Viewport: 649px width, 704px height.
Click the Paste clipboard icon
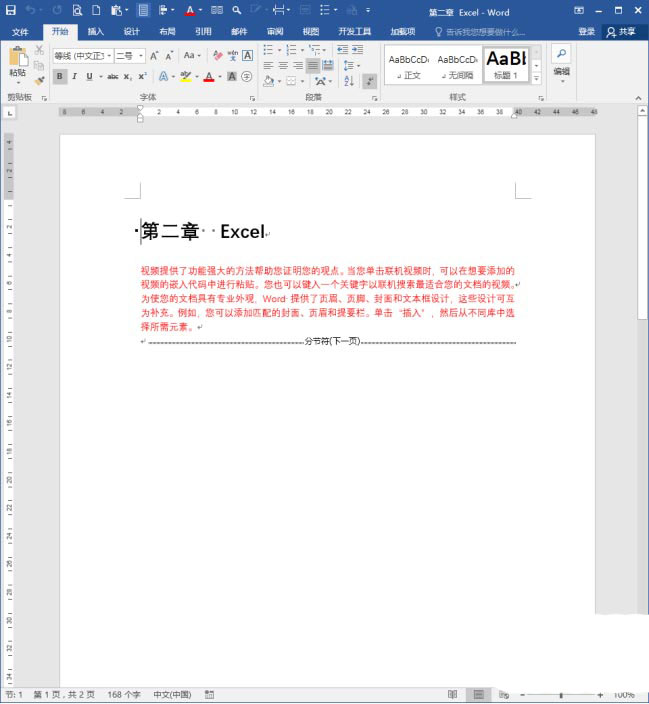18,57
